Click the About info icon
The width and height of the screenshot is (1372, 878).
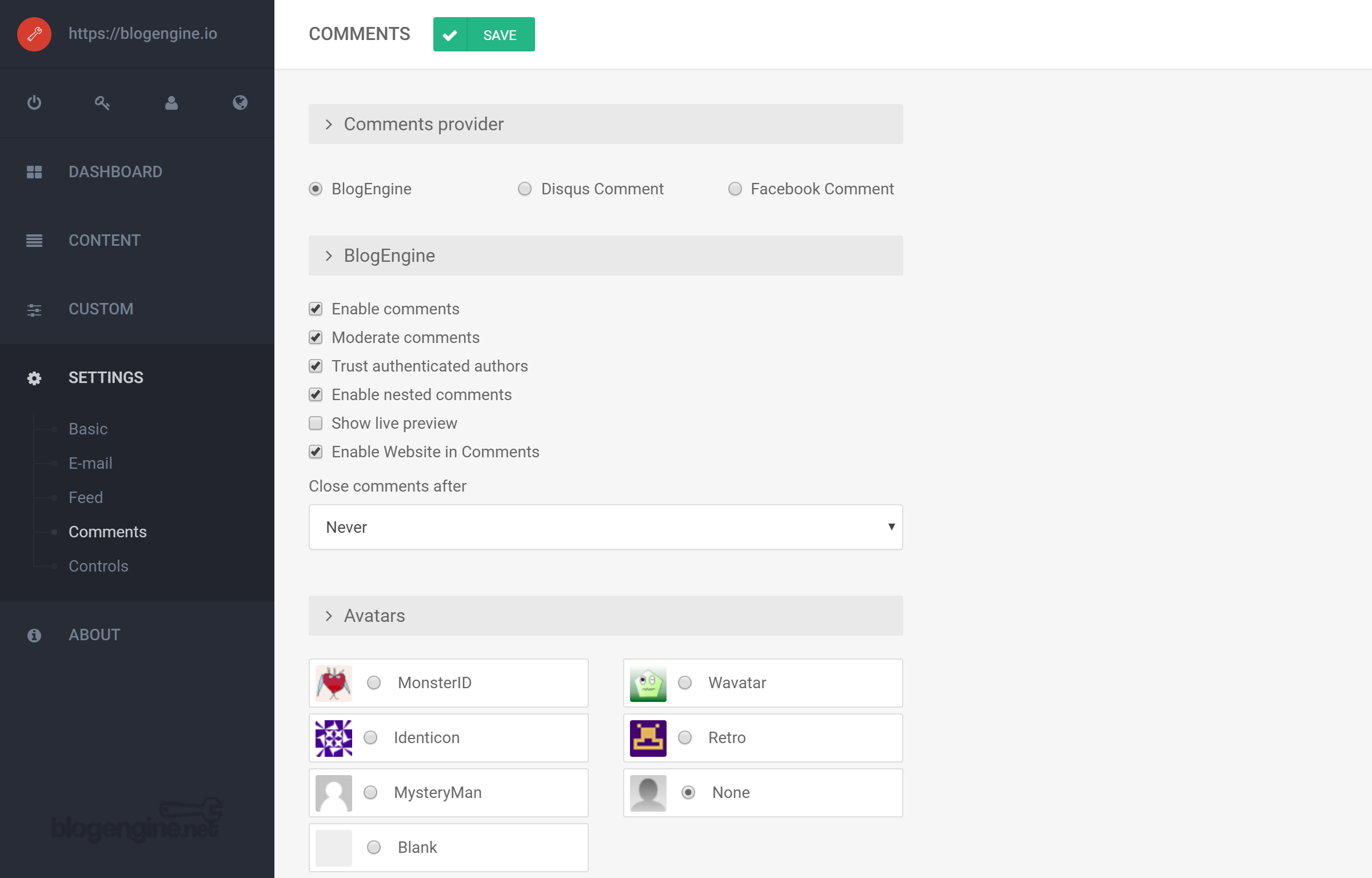[x=34, y=636]
